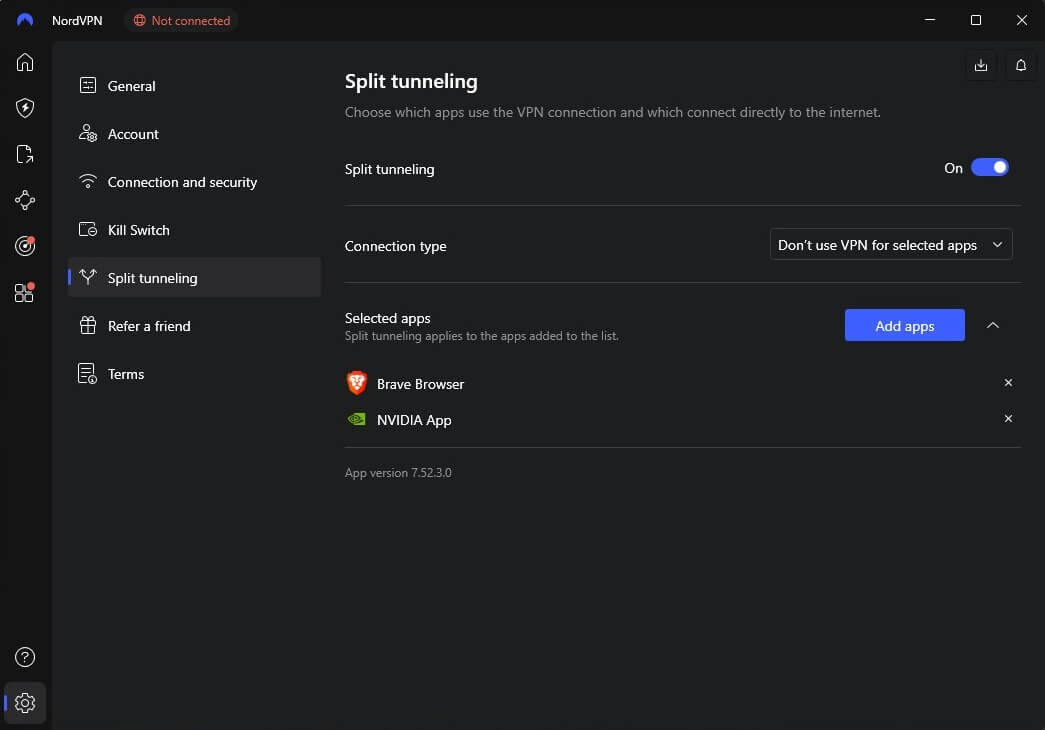Viewport: 1045px width, 730px height.
Task: Open the Connection type dropdown
Action: [890, 244]
